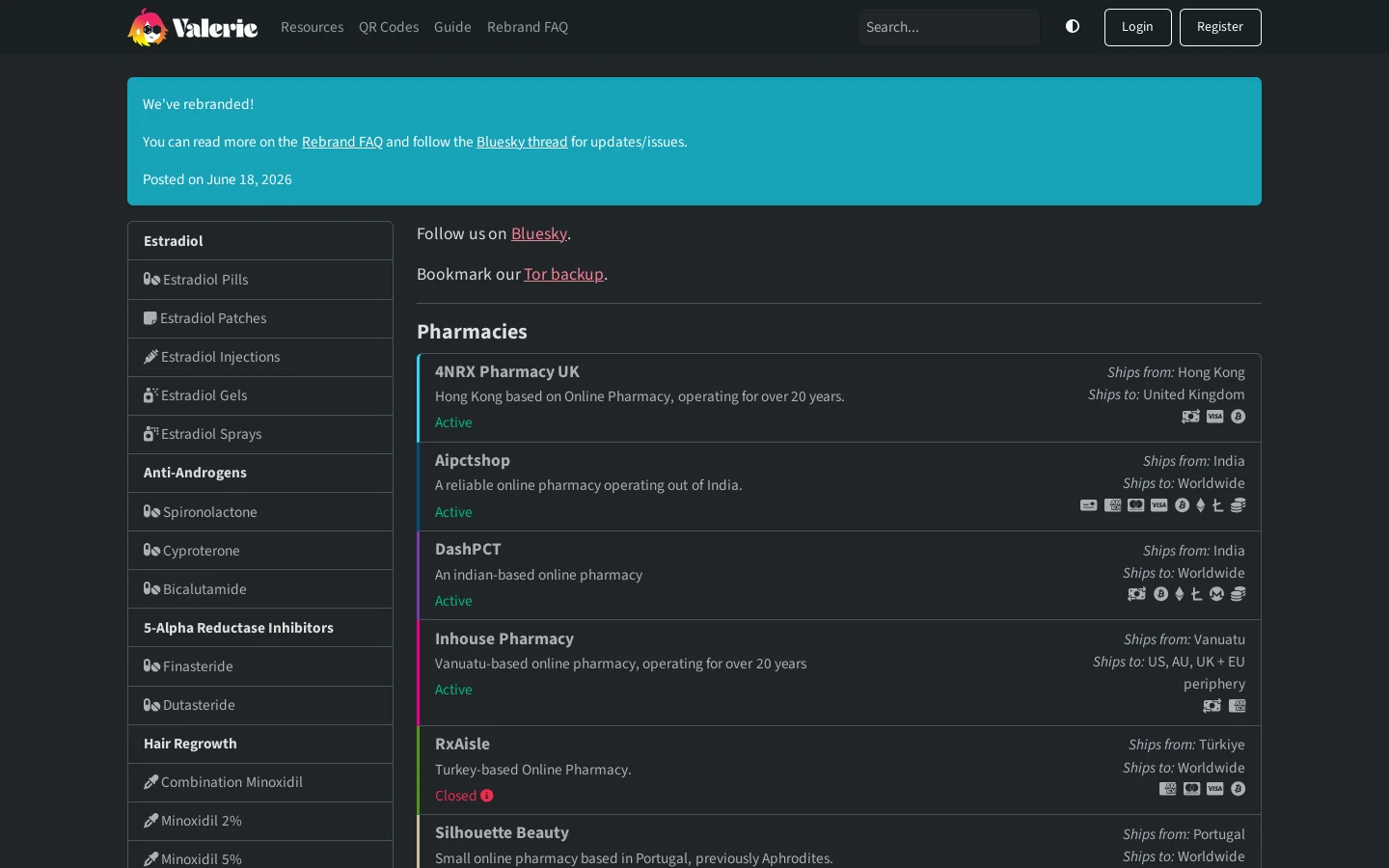Open the Silhouette Beauty listing title
1389x868 pixels.
pyautogui.click(x=502, y=832)
